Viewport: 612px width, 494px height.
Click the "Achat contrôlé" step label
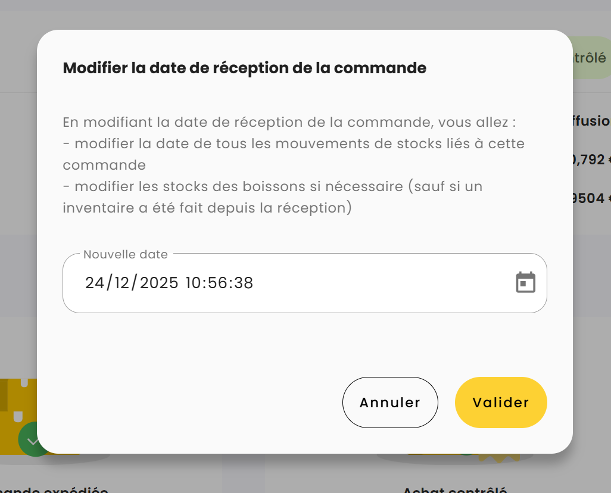click(455, 489)
